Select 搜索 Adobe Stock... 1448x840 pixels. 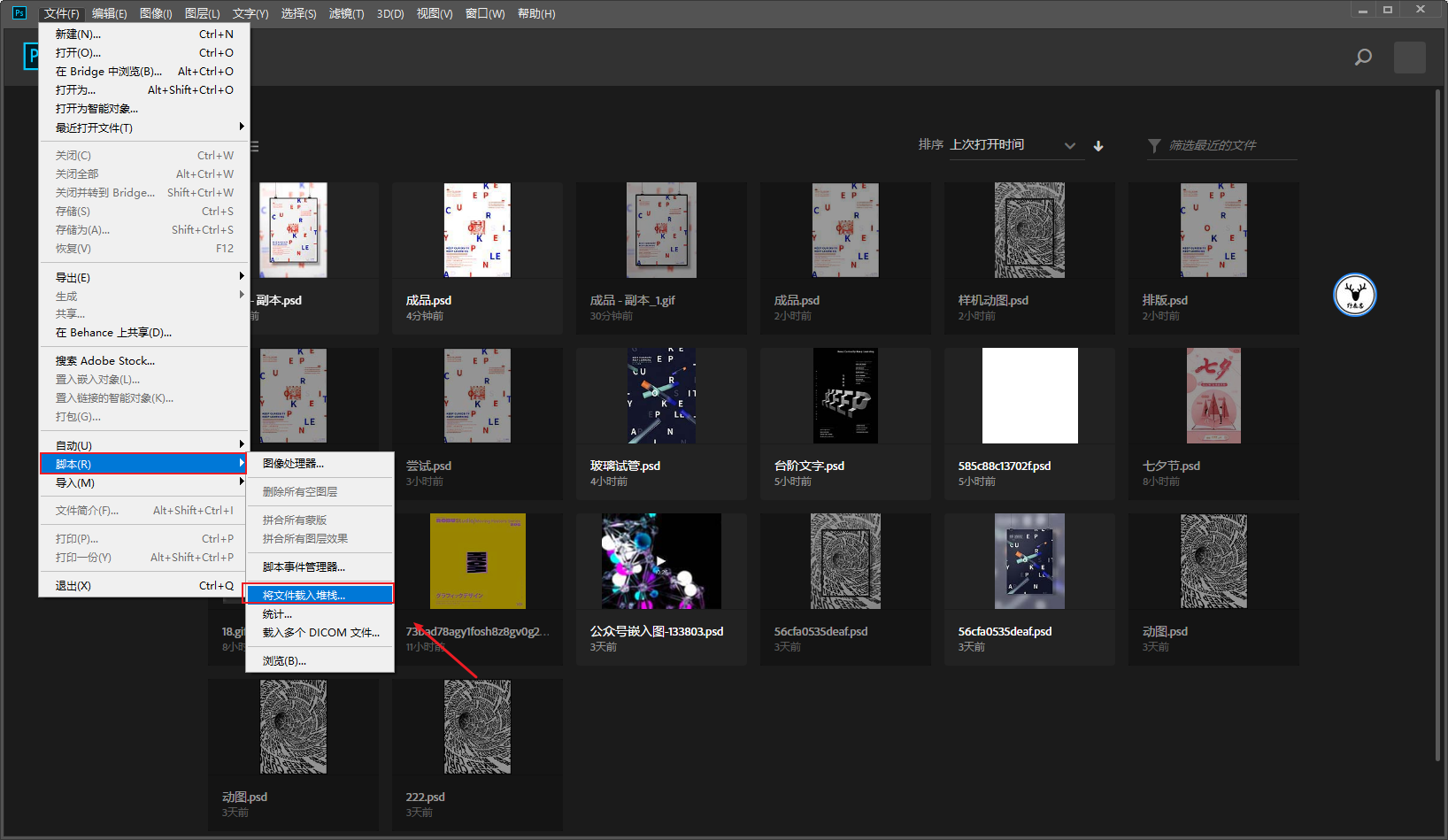point(144,360)
